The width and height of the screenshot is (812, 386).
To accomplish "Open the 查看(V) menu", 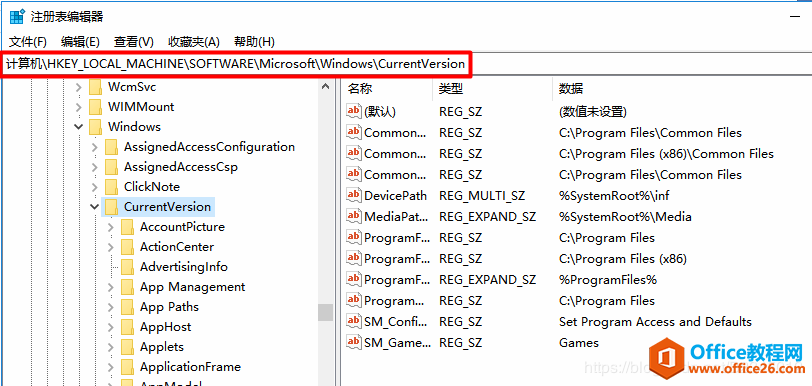I will [x=134, y=42].
